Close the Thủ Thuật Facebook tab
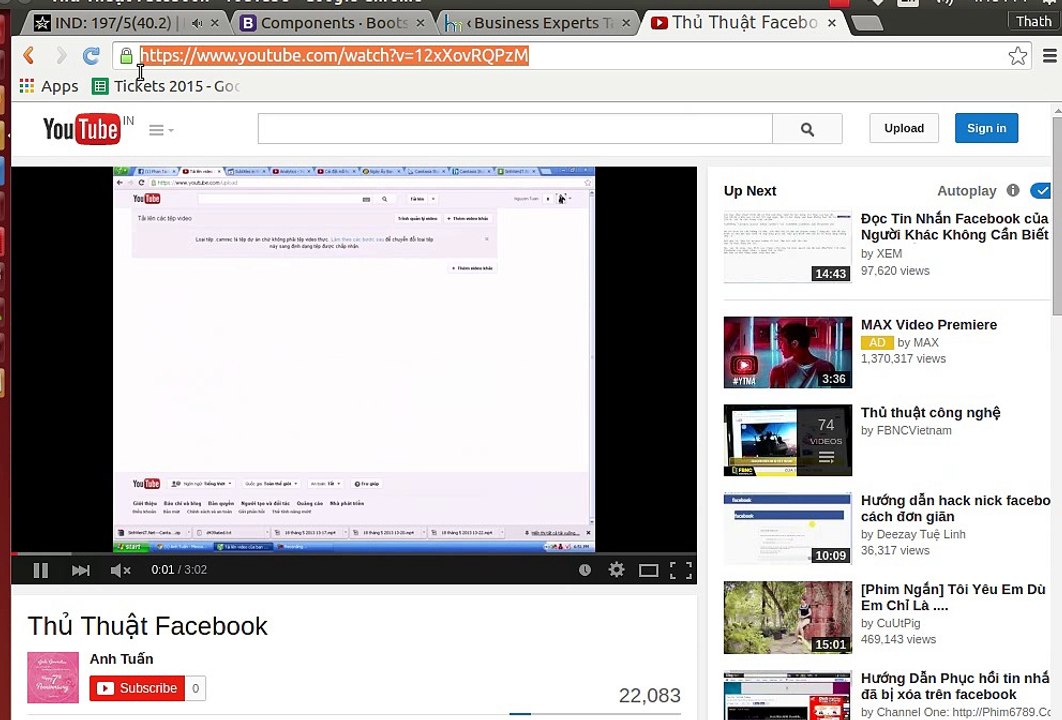Image resolution: width=1062 pixels, height=720 pixels. (x=832, y=23)
